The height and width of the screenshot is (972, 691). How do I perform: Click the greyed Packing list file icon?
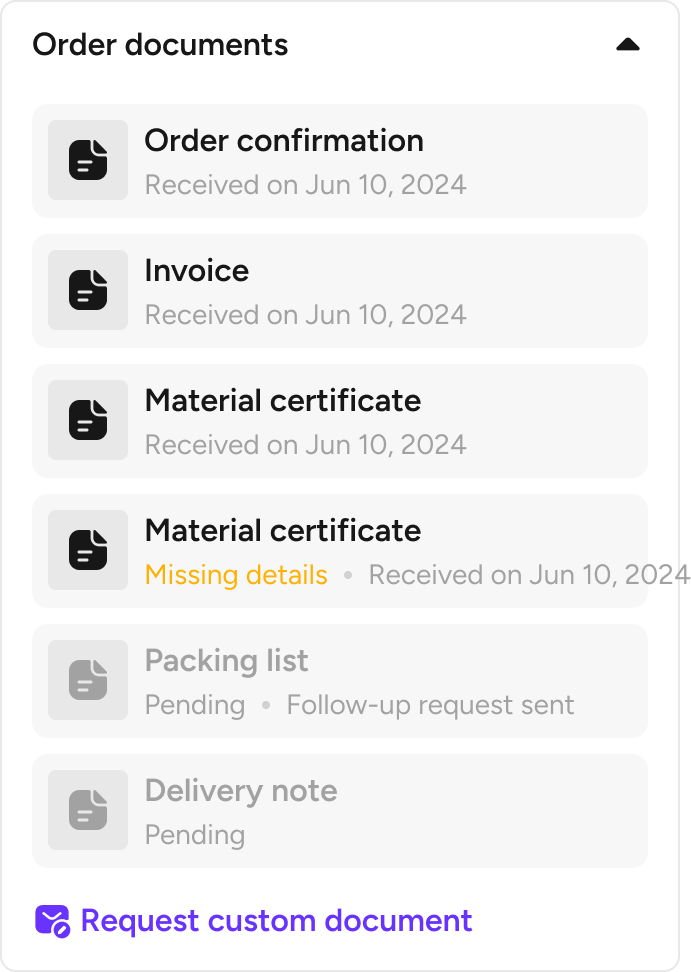88,680
